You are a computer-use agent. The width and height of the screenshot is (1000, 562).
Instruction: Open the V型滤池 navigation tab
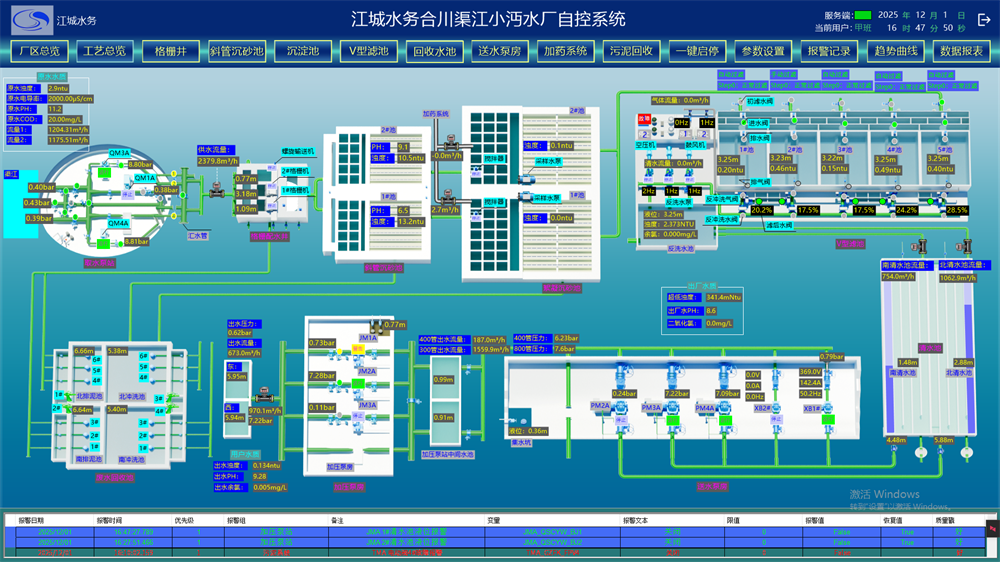point(369,51)
